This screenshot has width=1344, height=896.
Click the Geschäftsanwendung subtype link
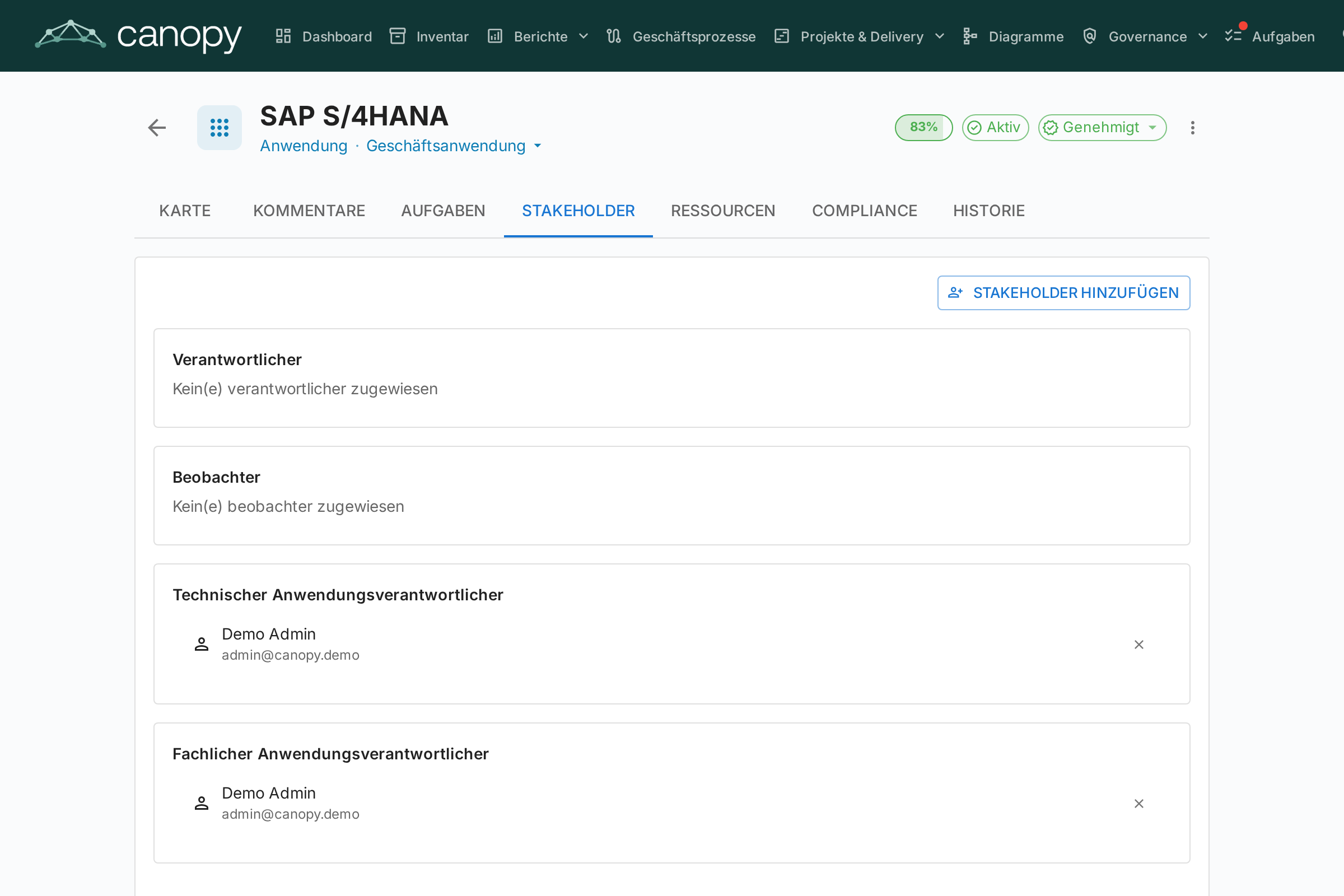point(446,146)
